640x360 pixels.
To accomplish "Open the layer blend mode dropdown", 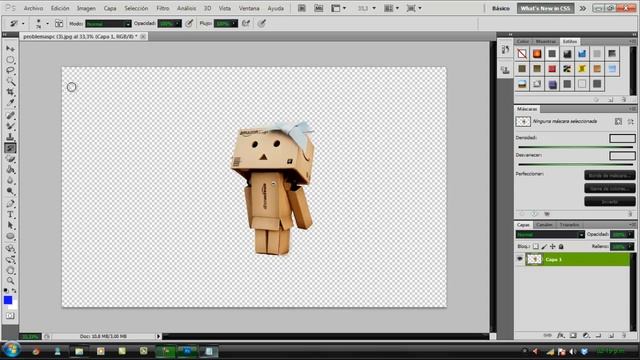I will pyautogui.click(x=550, y=235).
